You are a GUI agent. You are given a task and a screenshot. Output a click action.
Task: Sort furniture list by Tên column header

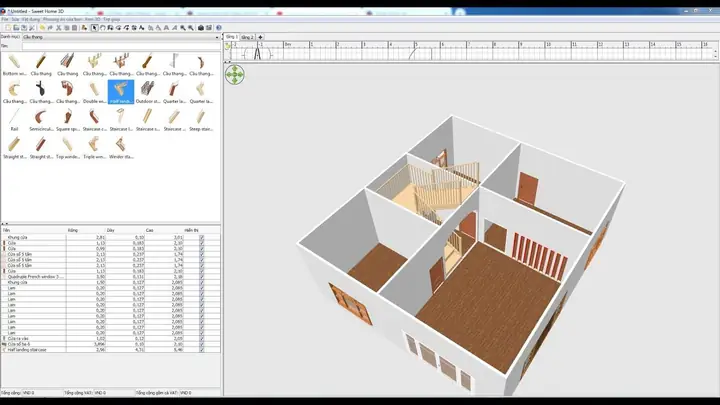coord(34,230)
